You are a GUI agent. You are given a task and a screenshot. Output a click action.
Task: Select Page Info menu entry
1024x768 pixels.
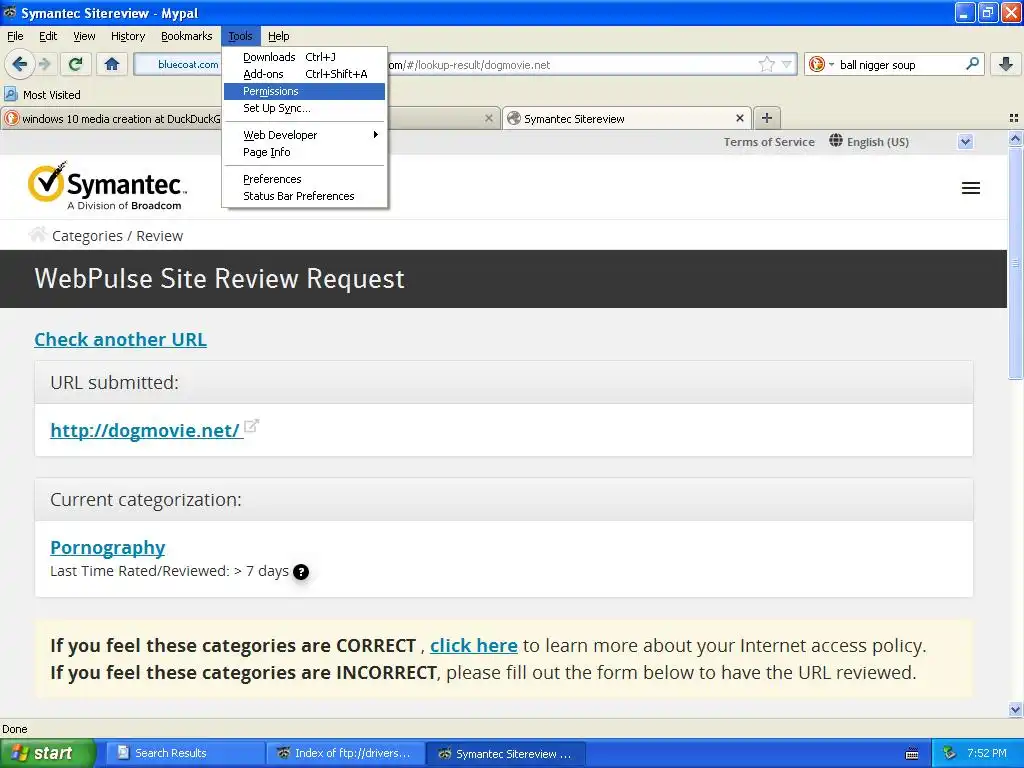coord(305,152)
